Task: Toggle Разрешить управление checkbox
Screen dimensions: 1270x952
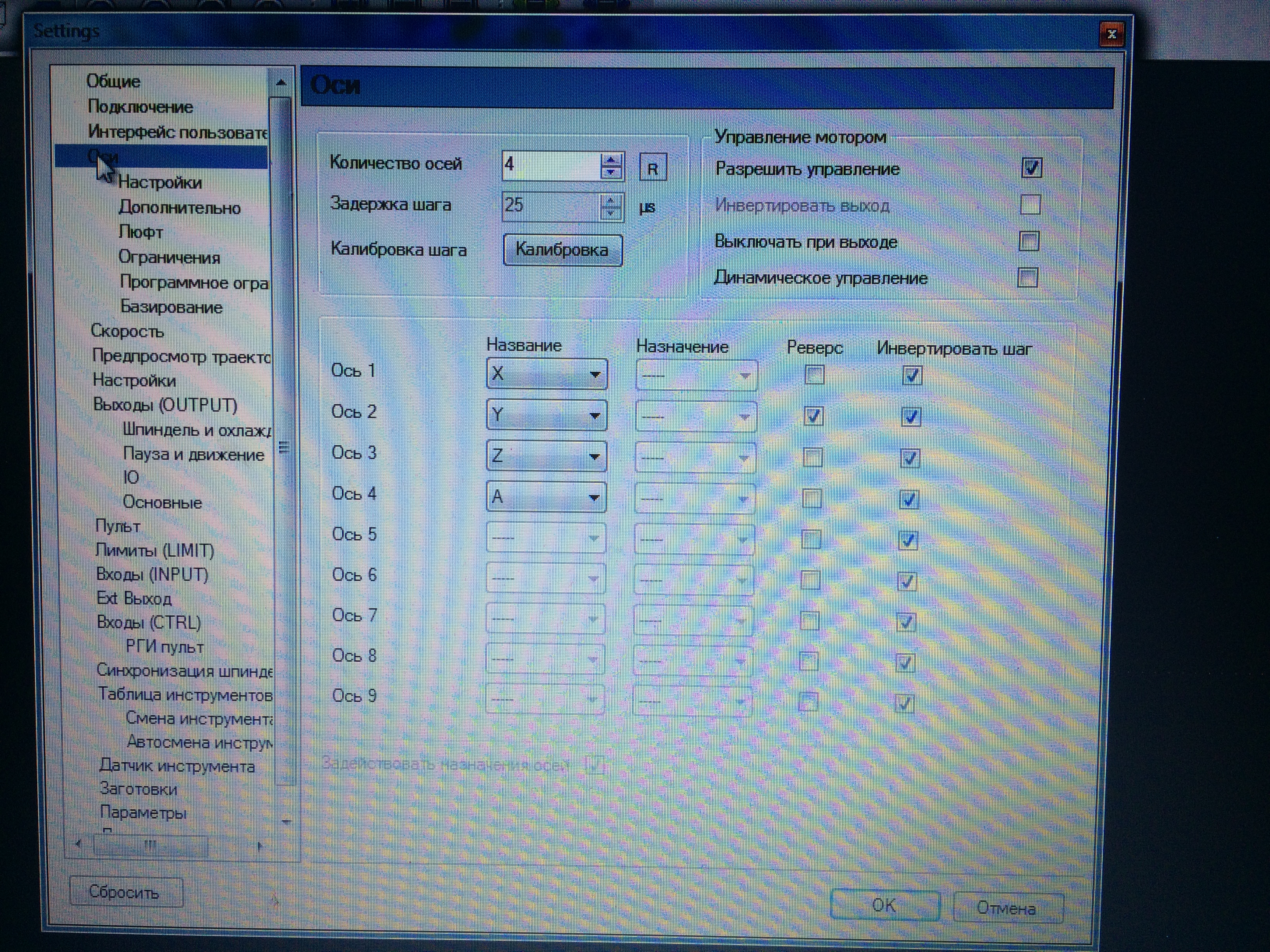Action: coord(1031,168)
